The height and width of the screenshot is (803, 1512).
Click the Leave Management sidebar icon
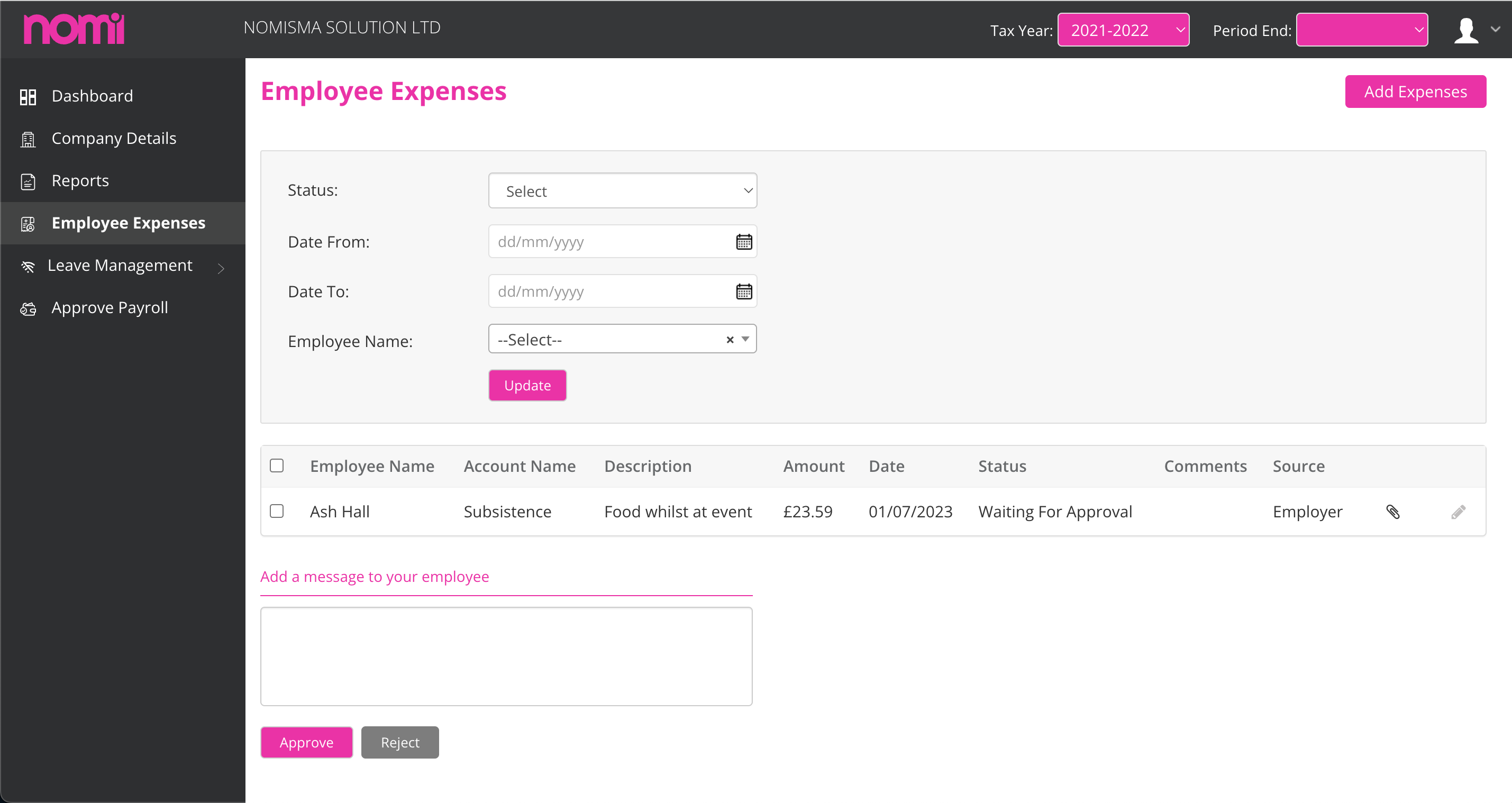click(x=28, y=265)
